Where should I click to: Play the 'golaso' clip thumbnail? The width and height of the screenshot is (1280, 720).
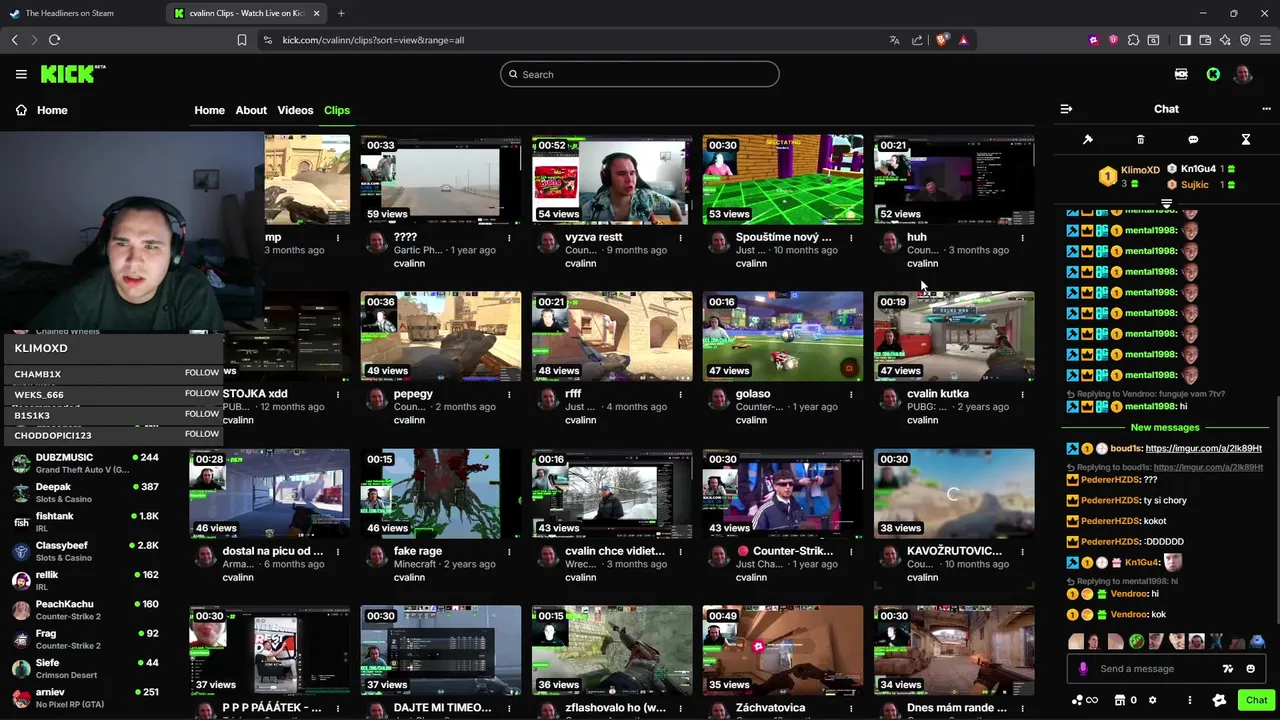click(783, 336)
